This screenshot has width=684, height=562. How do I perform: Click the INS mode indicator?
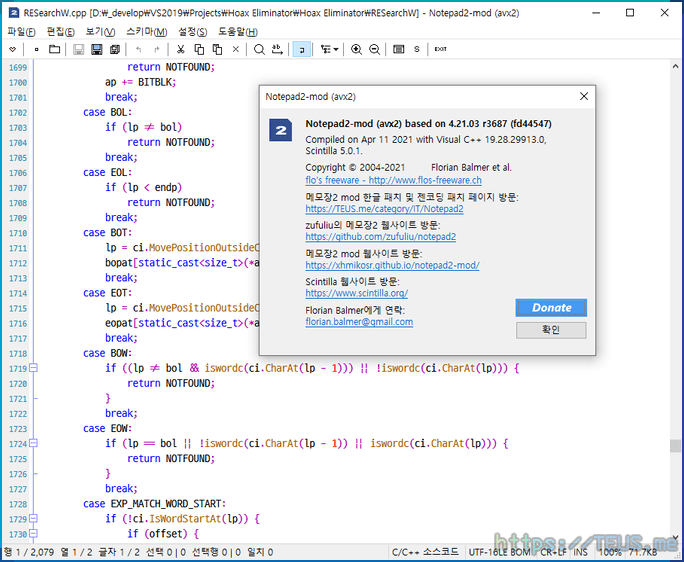coord(580,552)
